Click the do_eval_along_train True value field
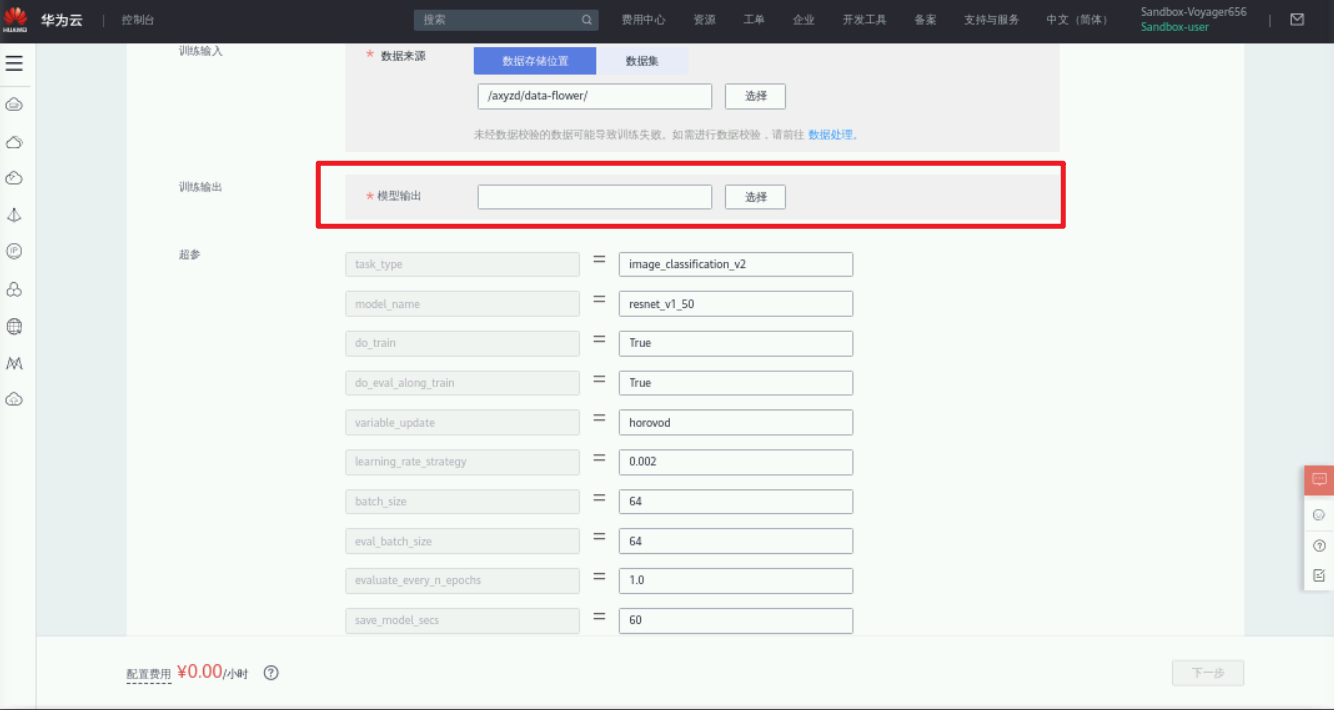The image size is (1334, 710). click(x=736, y=383)
